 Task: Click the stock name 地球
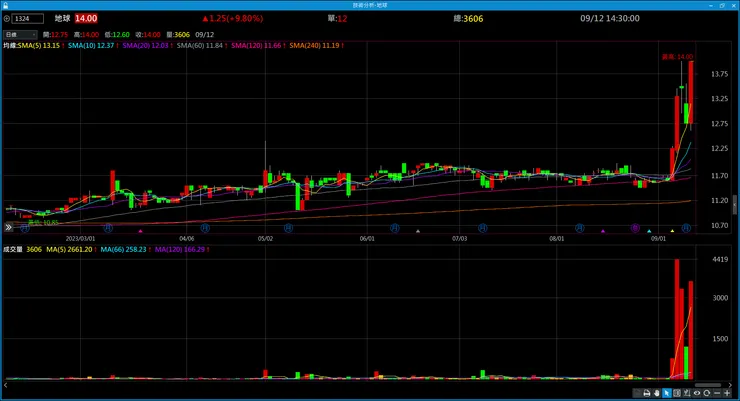[x=62, y=18]
